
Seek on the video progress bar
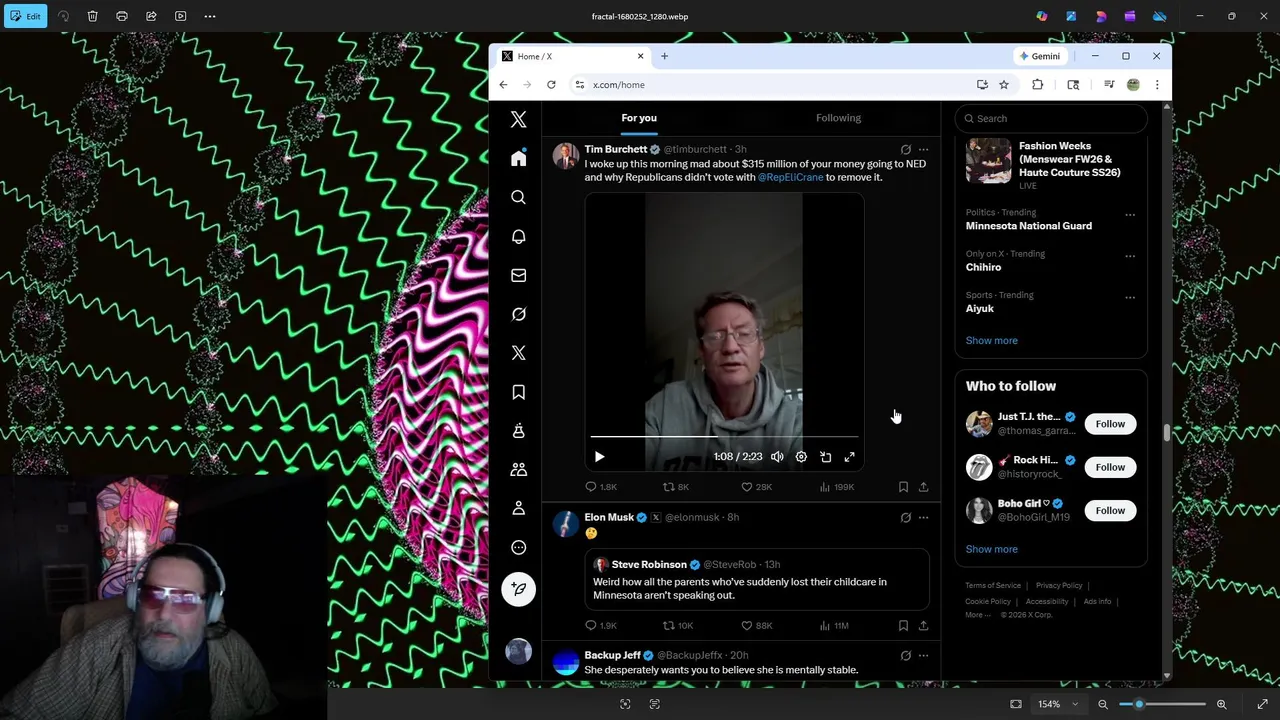(x=724, y=437)
